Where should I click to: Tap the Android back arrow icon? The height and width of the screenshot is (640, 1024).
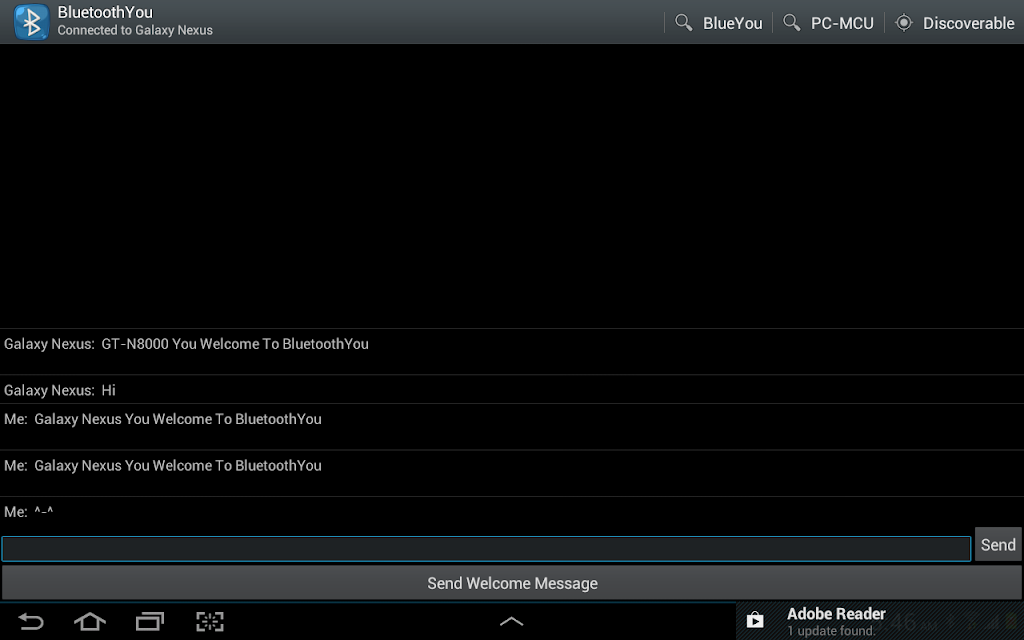(30, 621)
